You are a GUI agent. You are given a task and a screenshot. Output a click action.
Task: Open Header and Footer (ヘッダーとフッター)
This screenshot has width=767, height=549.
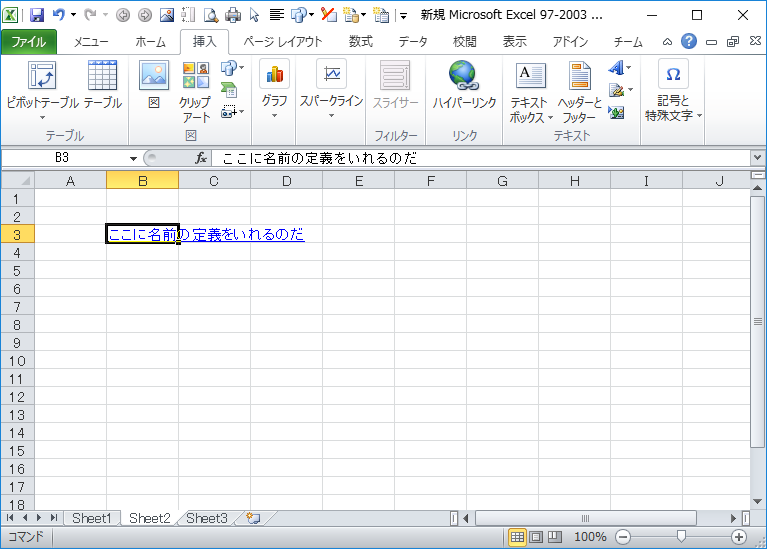point(580,92)
